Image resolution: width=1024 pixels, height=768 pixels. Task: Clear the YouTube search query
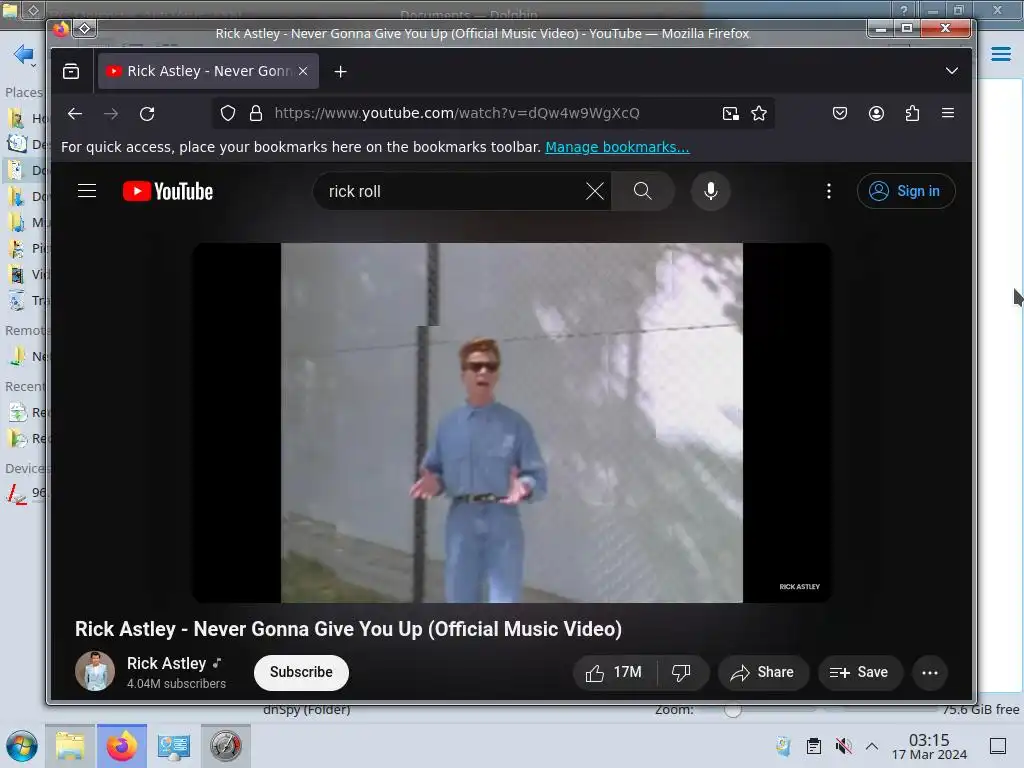[x=594, y=191]
